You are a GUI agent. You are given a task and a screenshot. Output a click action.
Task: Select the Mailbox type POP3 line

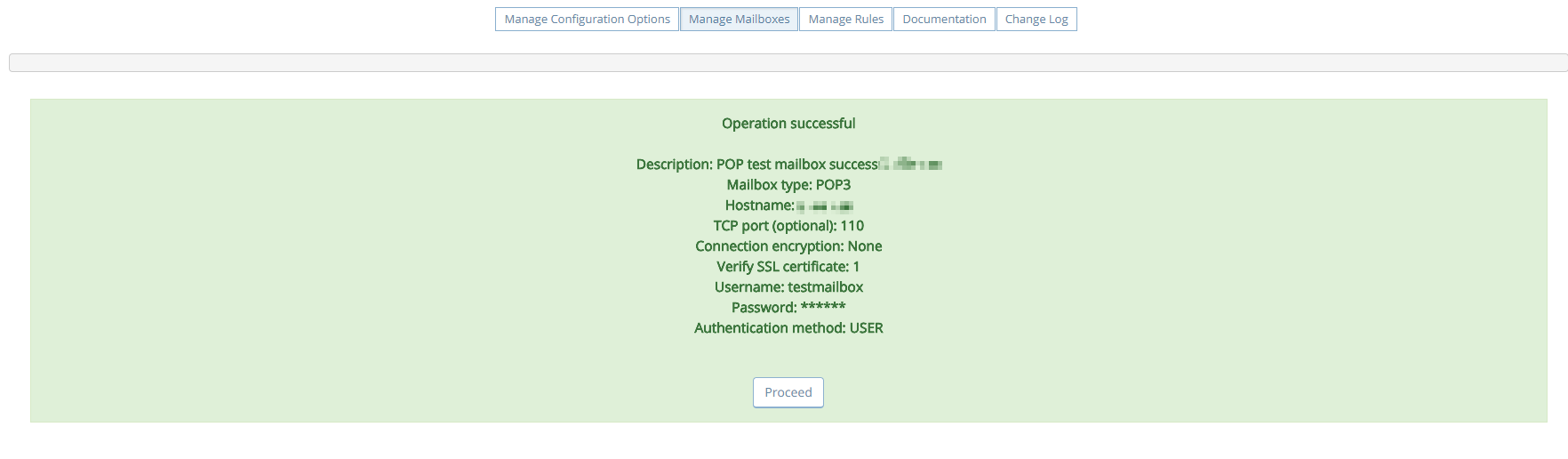click(x=788, y=185)
